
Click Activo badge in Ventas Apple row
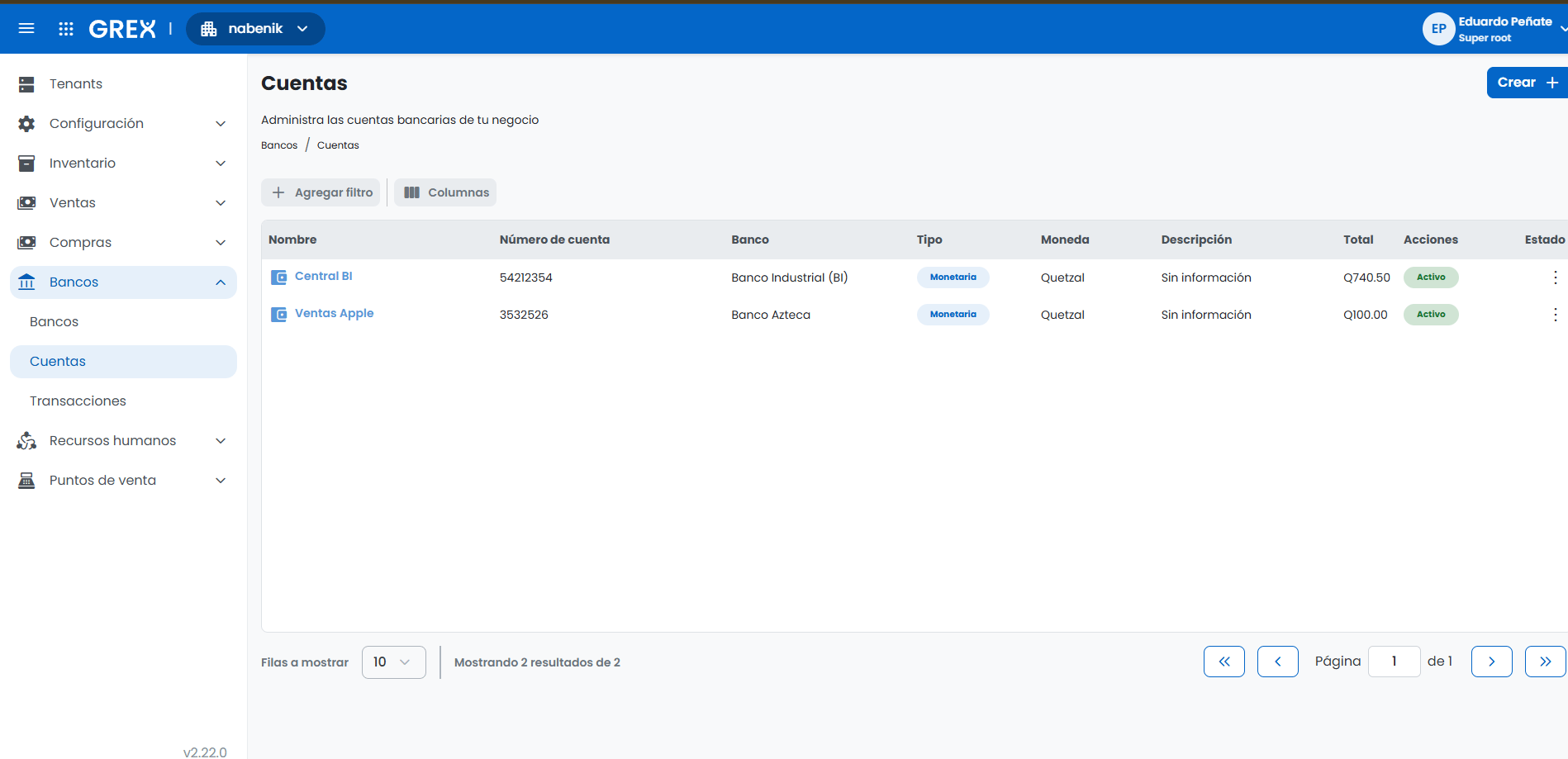[1431, 315]
